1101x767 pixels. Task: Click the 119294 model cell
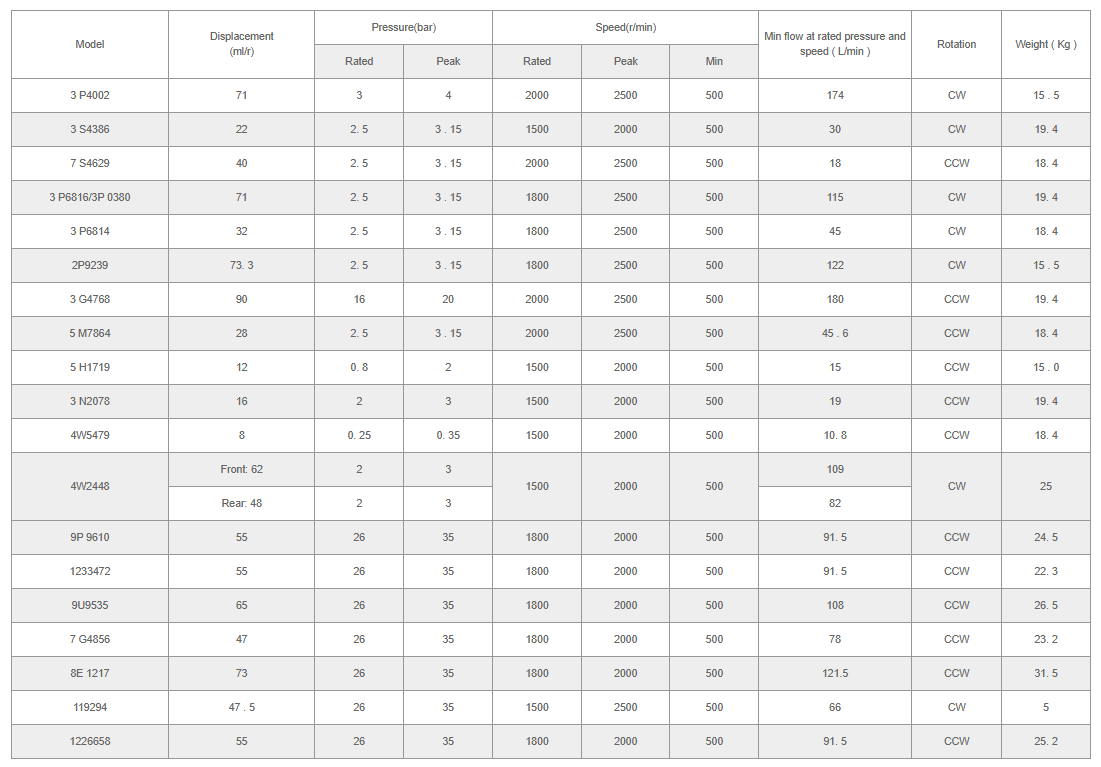point(90,707)
